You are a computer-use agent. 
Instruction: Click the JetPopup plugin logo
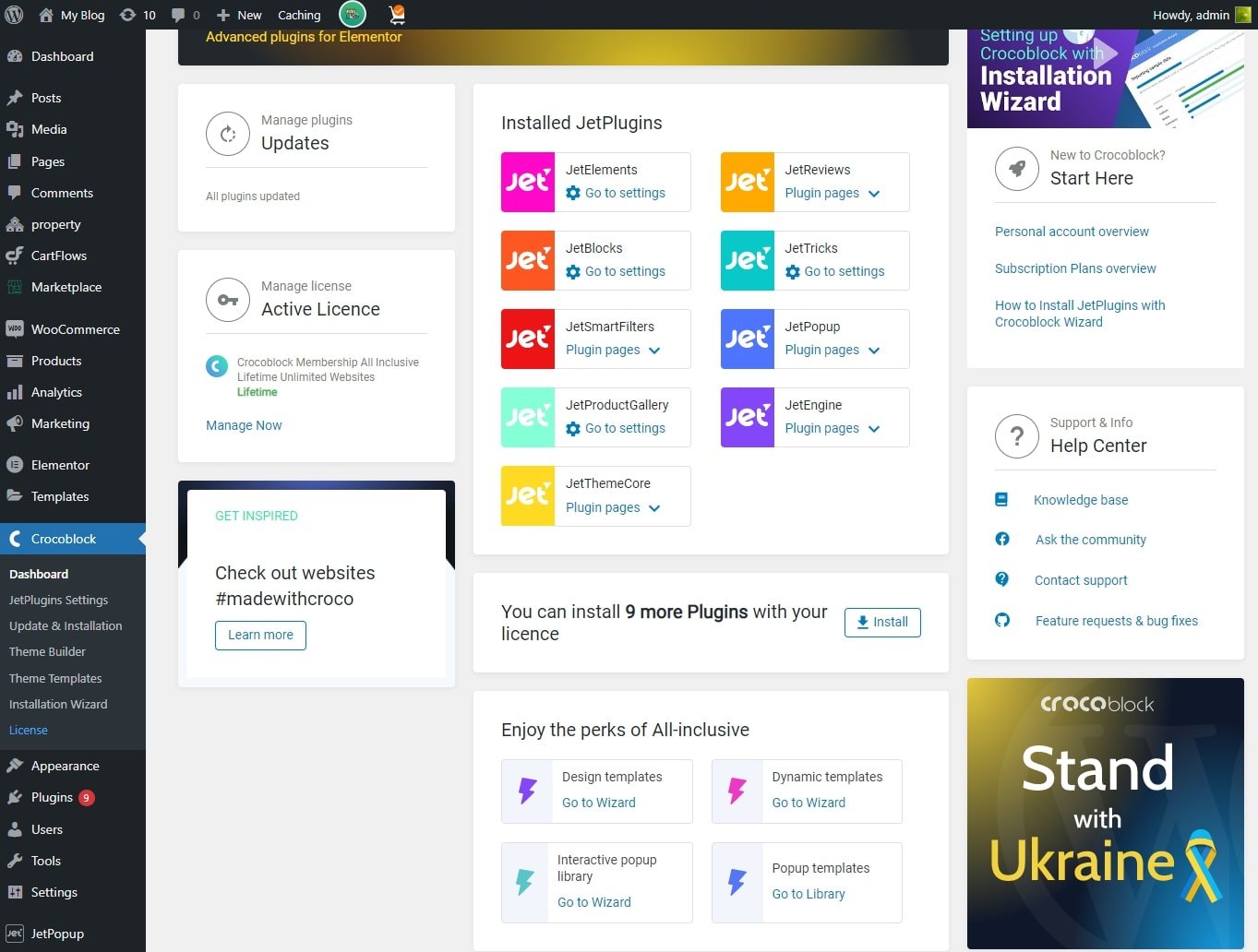(748, 339)
